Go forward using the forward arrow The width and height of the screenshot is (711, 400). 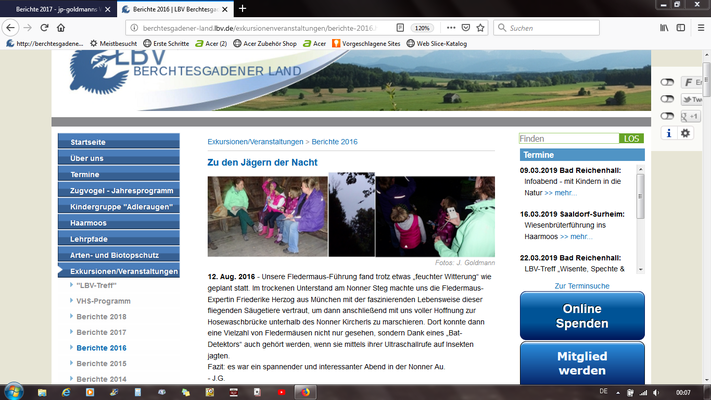point(28,28)
